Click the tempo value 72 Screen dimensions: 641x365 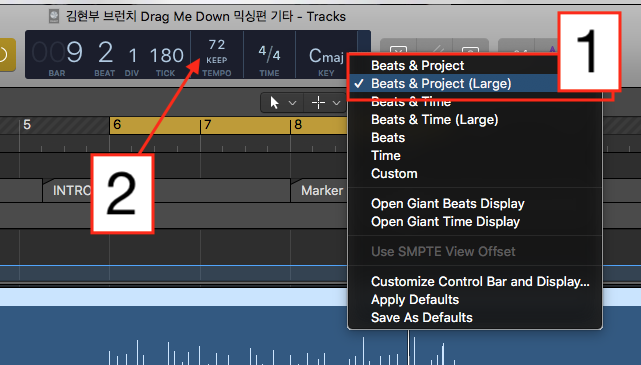pyautogui.click(x=217, y=45)
